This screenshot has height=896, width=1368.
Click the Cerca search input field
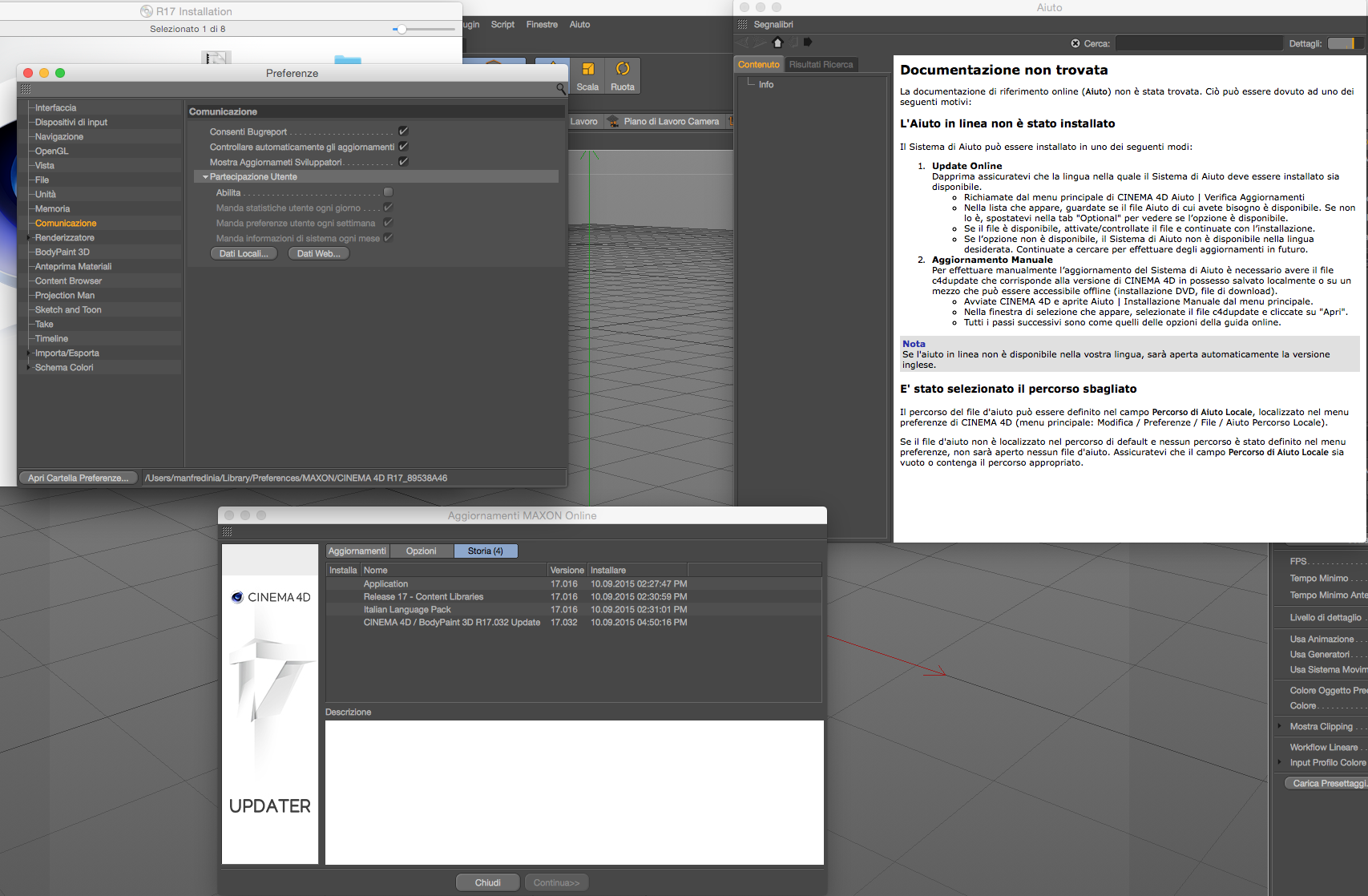tap(1200, 43)
